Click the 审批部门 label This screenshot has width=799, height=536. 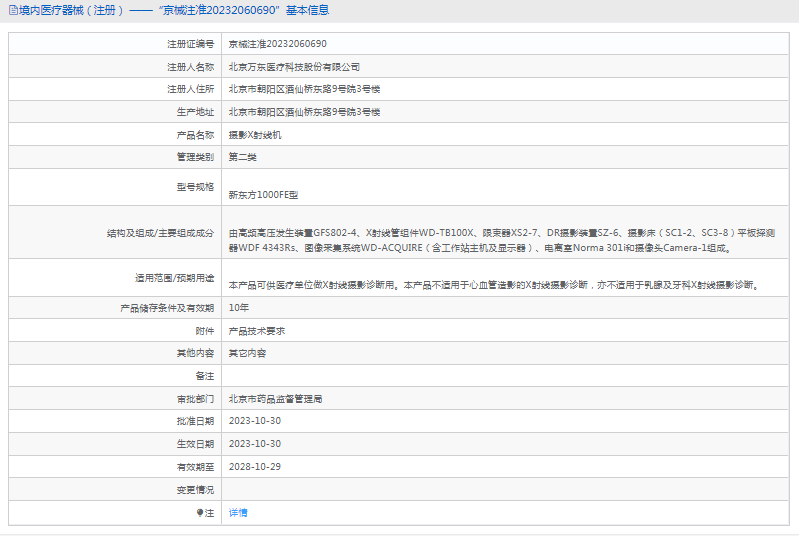pos(195,399)
